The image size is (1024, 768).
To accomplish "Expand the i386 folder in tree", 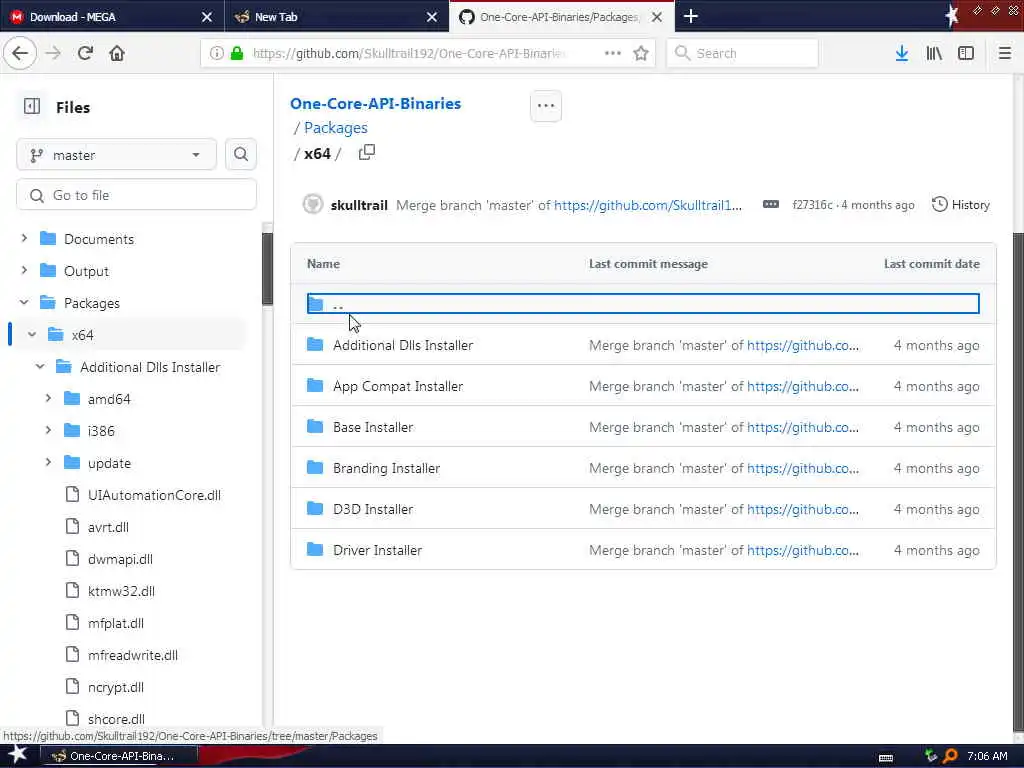I will [48, 430].
